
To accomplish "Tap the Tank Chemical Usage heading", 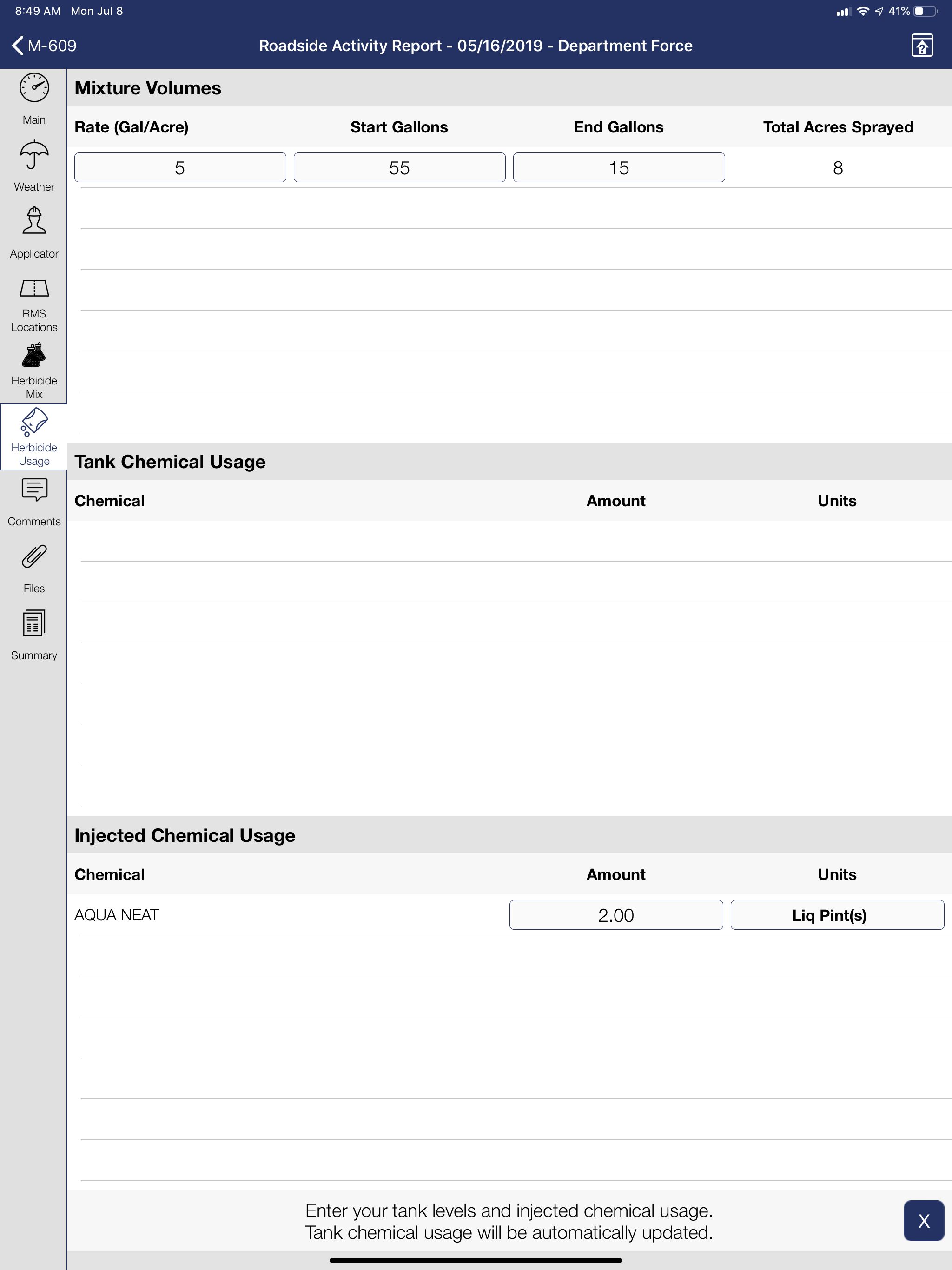I will [x=170, y=462].
